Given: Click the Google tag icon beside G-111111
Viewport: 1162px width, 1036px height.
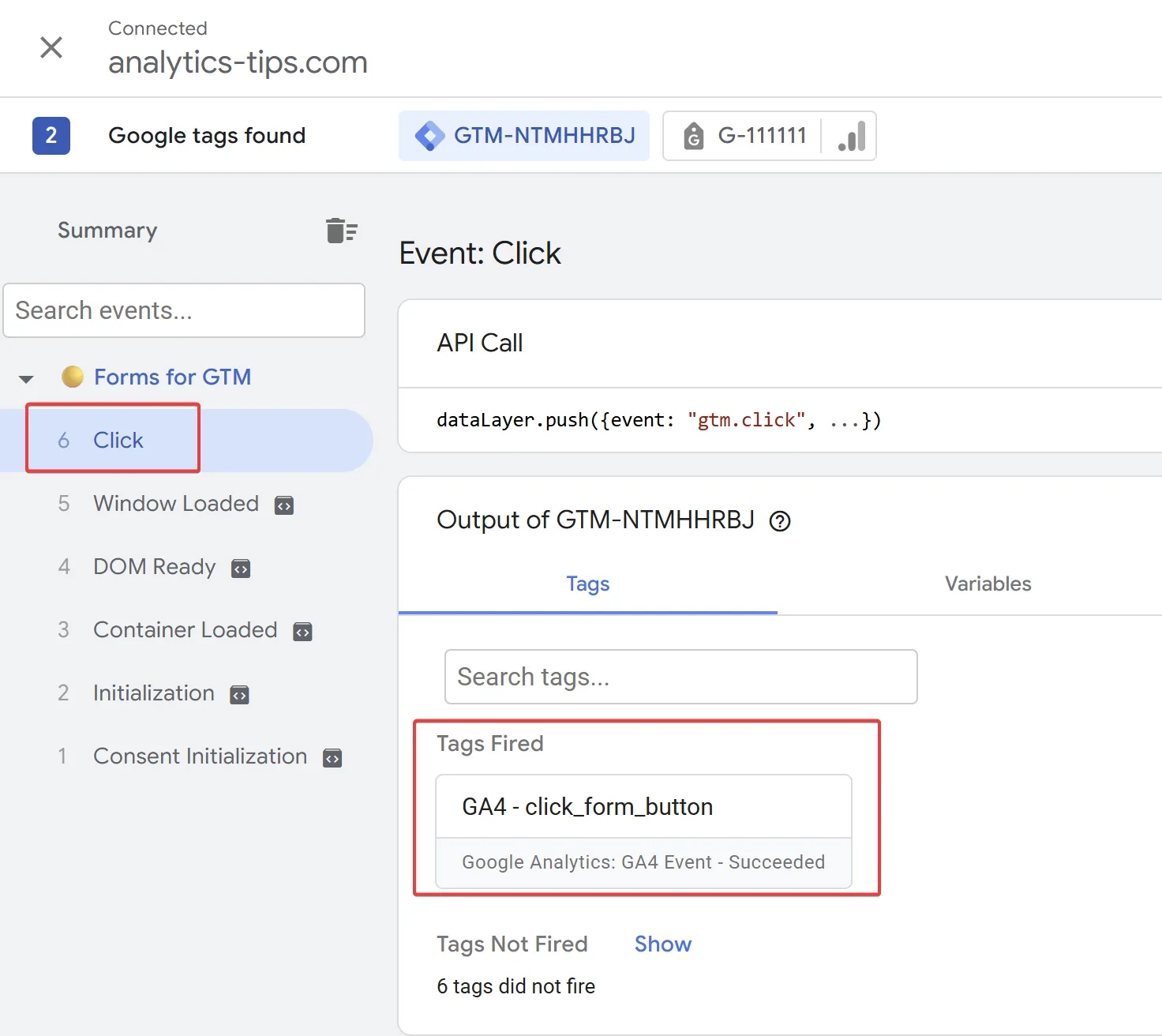Looking at the screenshot, I should [693, 136].
